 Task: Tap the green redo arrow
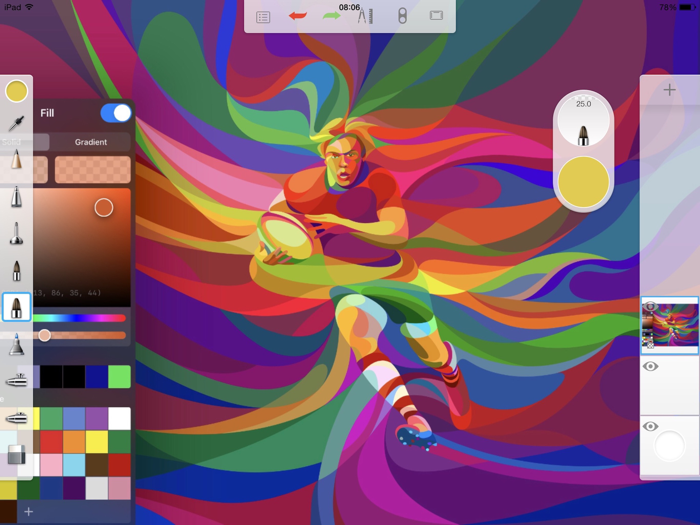tap(331, 16)
